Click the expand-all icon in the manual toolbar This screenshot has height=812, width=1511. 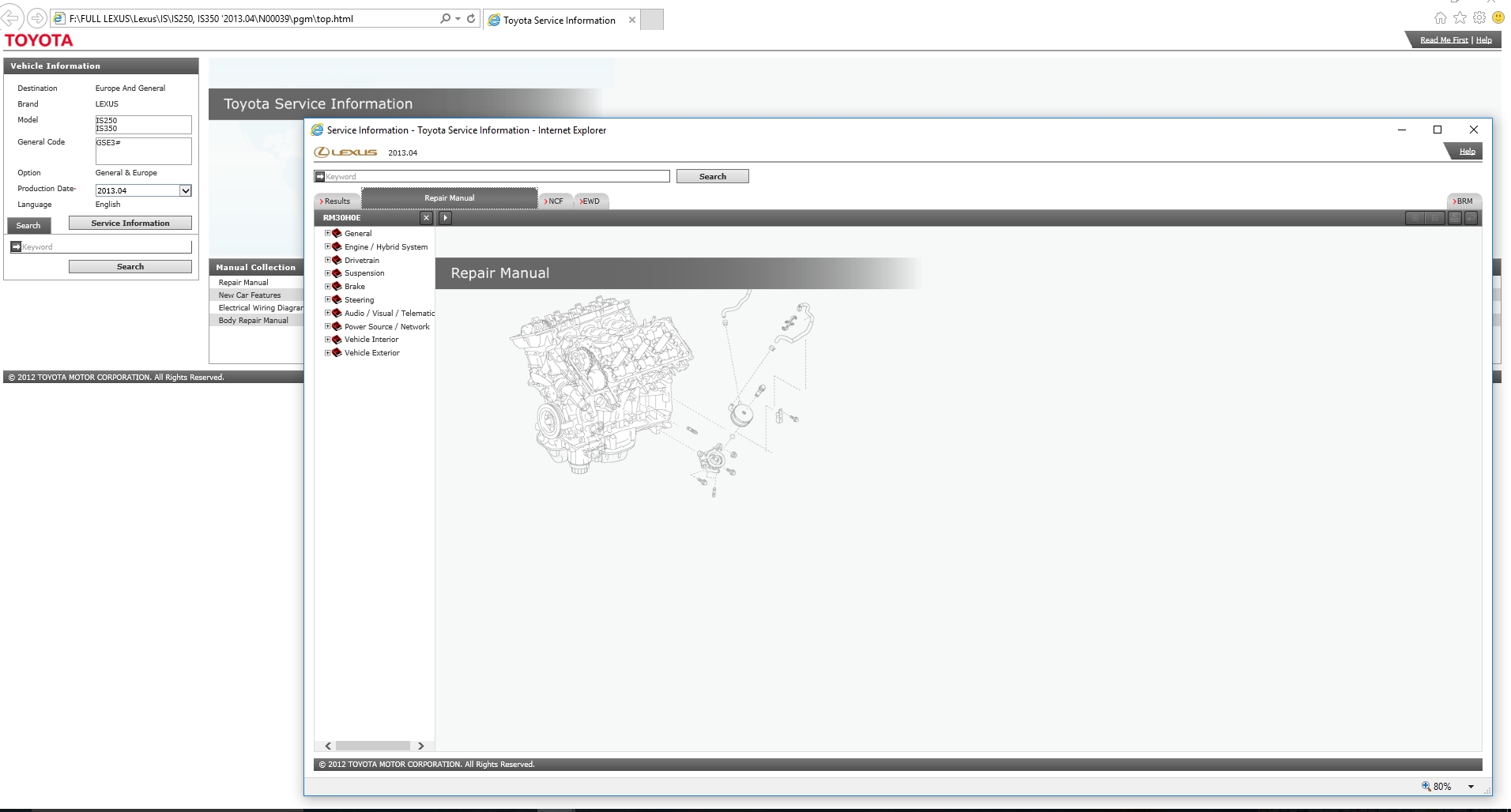click(1415, 218)
